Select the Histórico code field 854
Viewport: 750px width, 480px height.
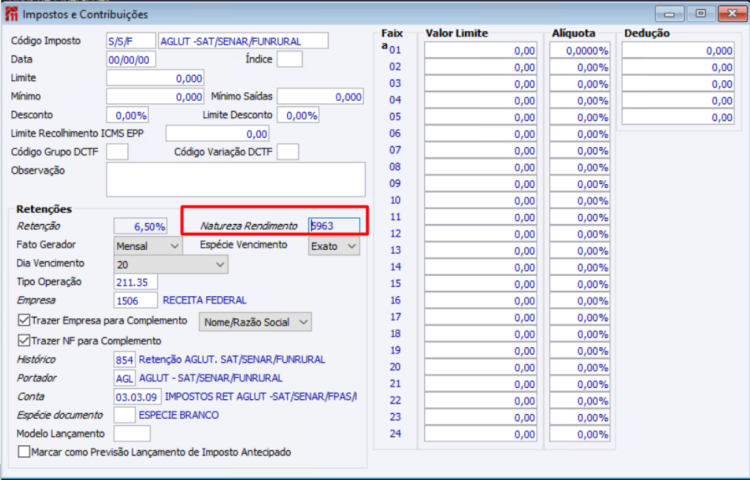[x=124, y=360]
